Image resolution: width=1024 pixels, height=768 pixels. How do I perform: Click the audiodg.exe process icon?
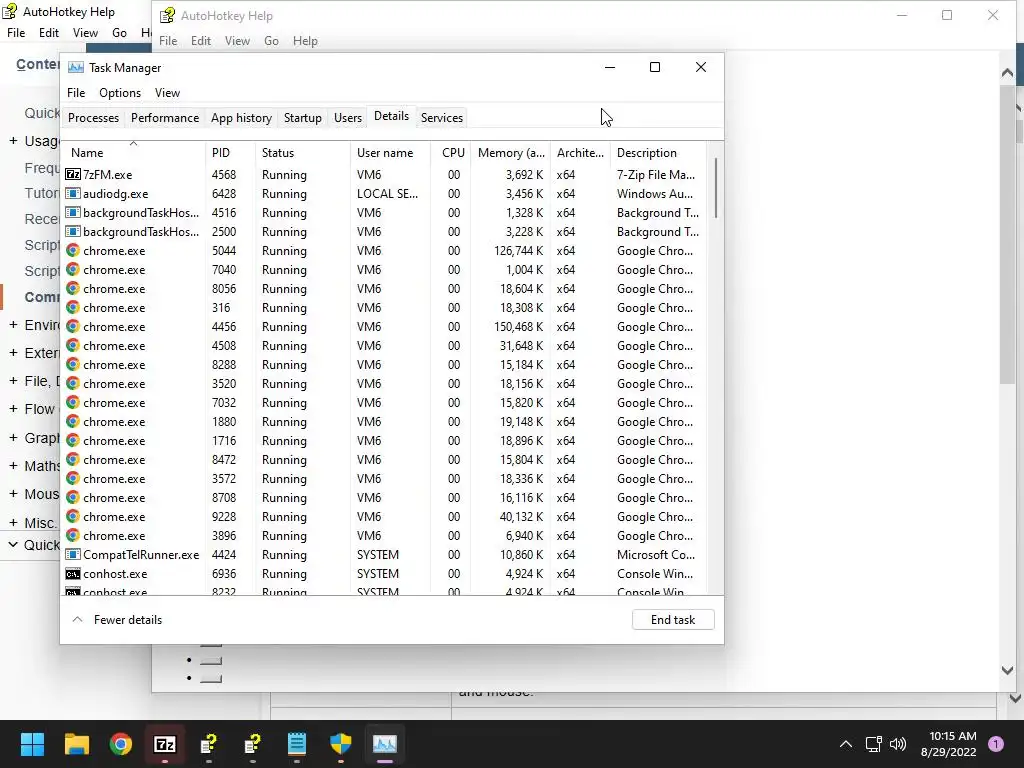[72, 193]
